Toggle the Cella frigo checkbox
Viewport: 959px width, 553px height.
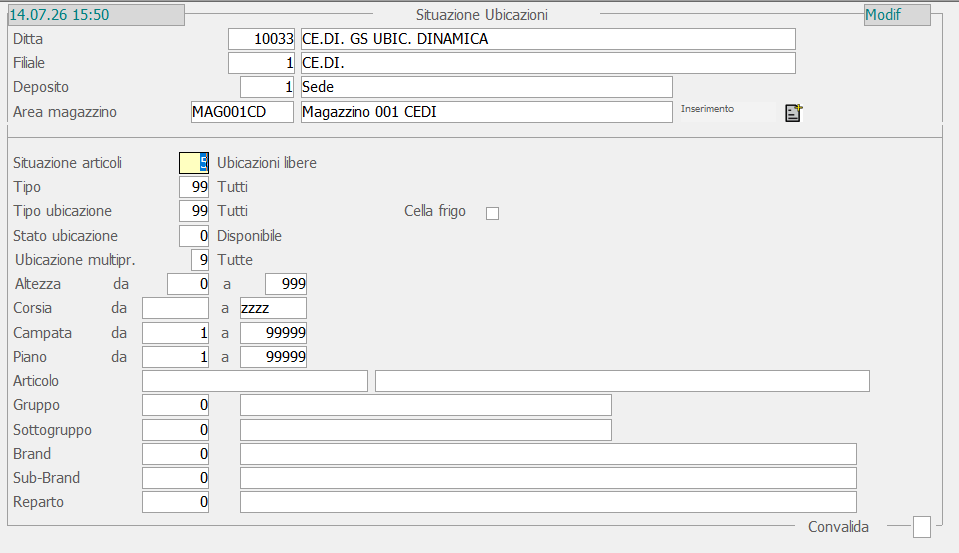click(x=492, y=213)
